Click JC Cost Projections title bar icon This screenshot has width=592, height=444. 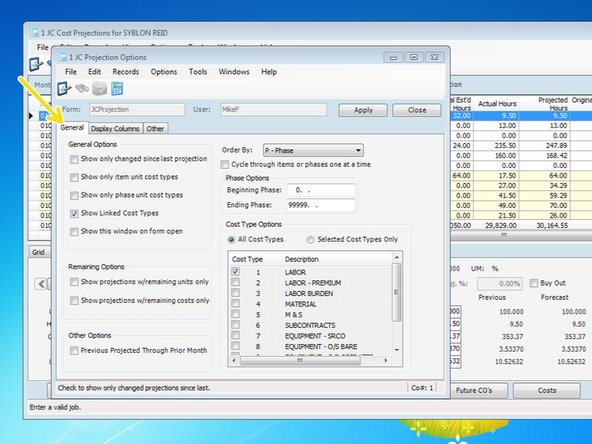point(34,33)
